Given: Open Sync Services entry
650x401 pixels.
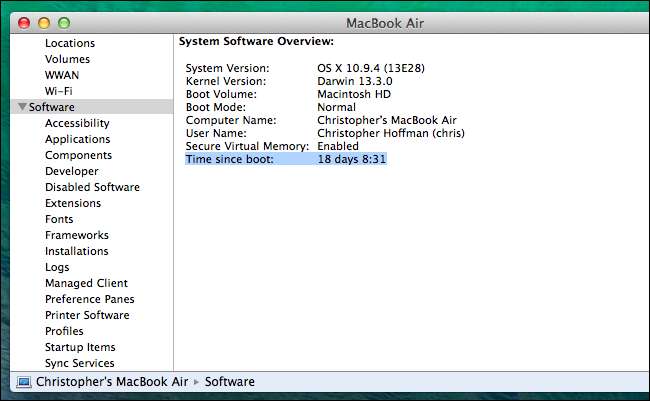Looking at the screenshot, I should (80, 363).
